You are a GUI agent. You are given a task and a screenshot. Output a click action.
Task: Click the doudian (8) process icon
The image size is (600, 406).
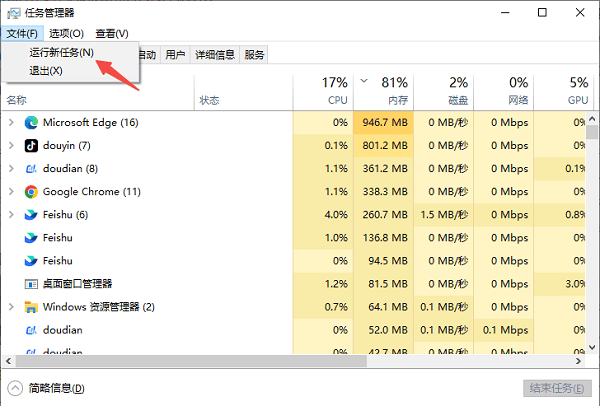[31, 168]
